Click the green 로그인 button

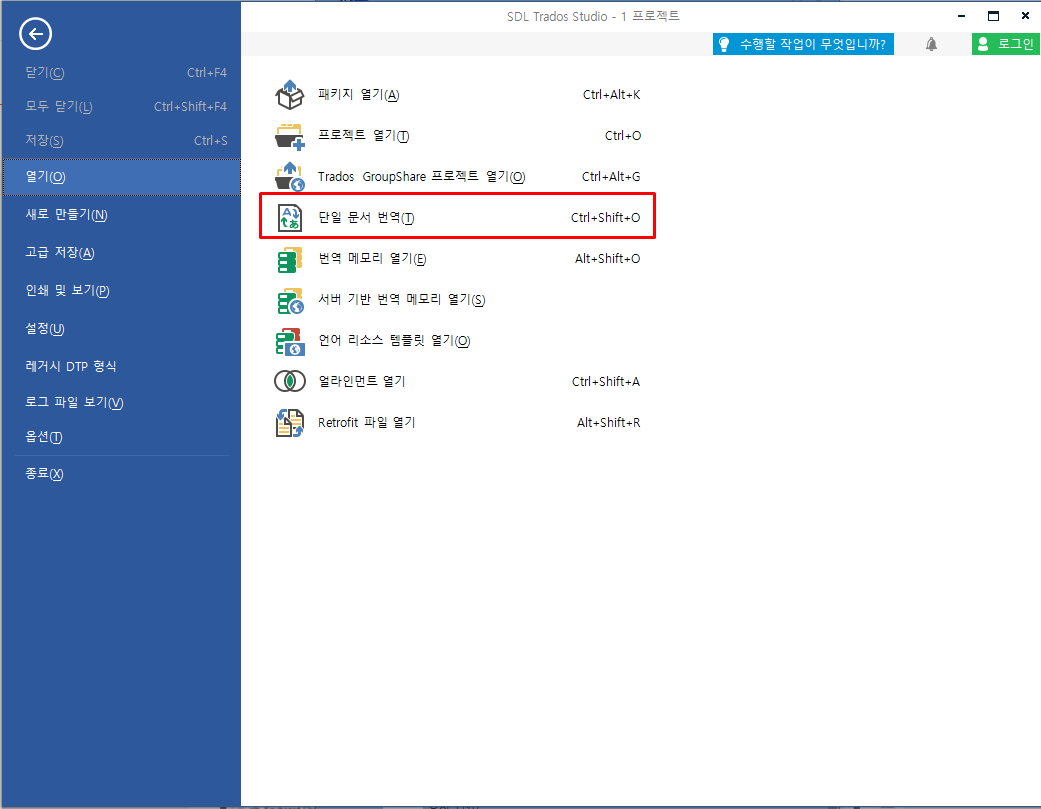point(1004,45)
